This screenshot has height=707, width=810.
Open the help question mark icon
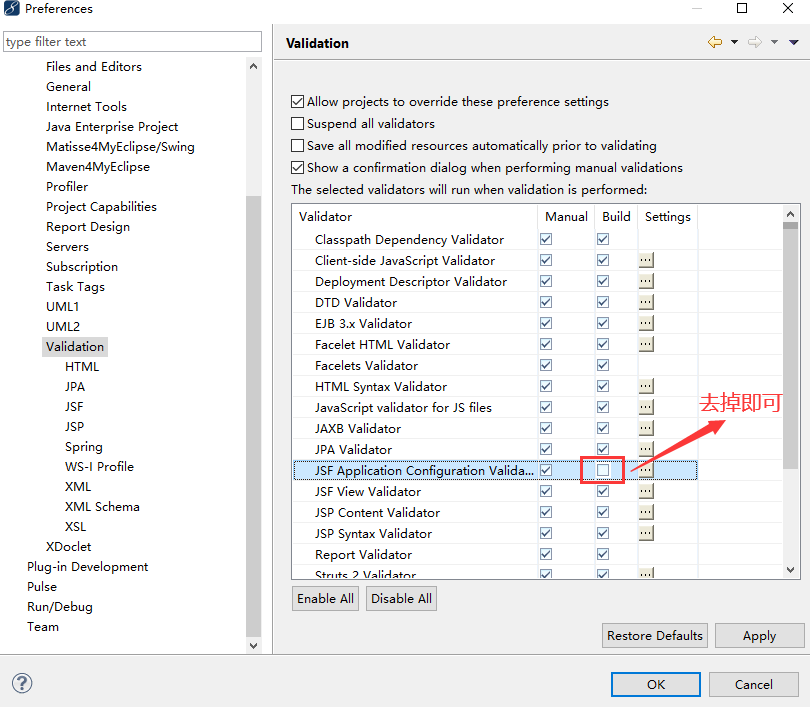pyautogui.click(x=22, y=683)
